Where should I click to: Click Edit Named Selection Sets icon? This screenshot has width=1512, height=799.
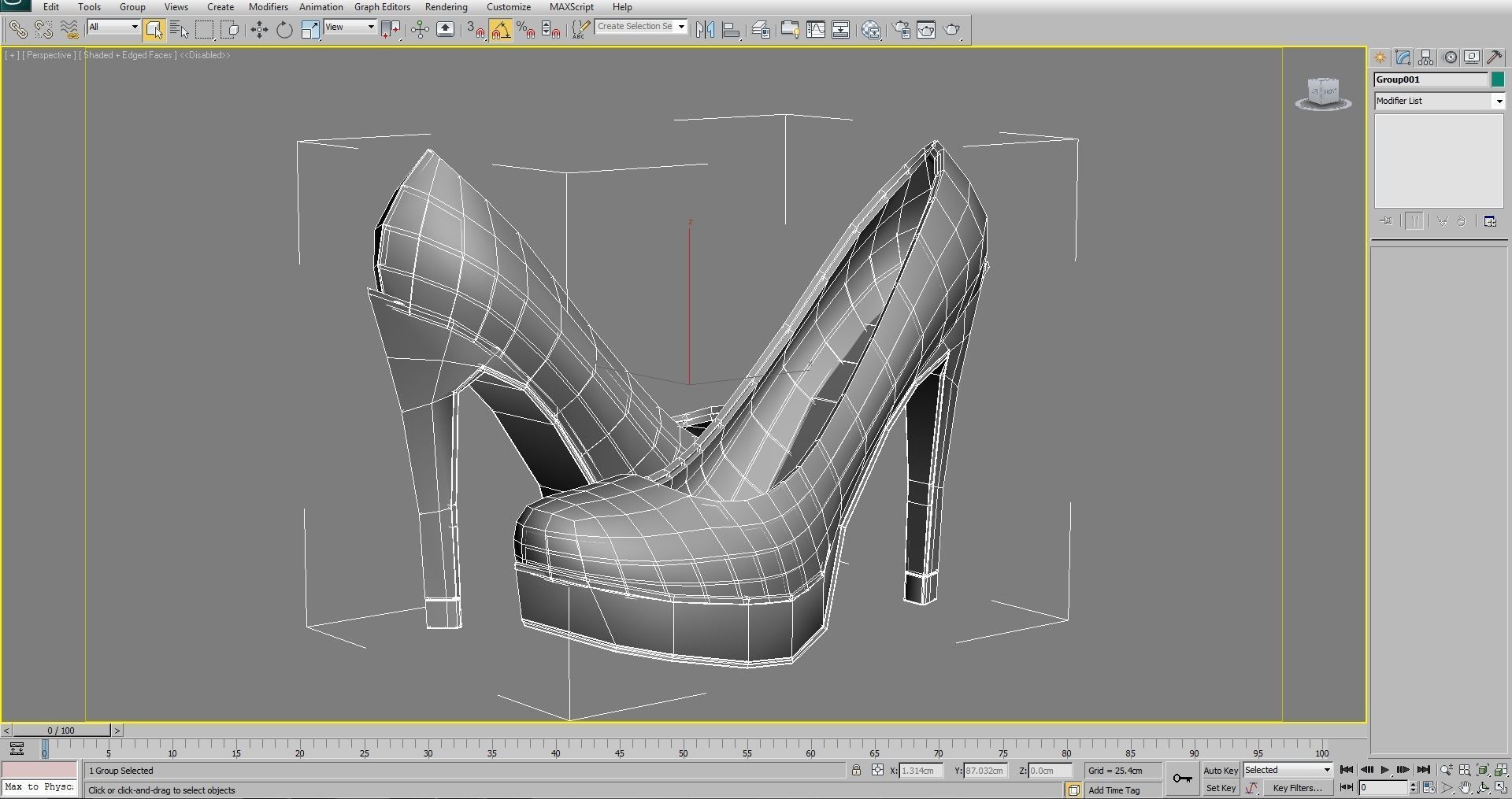pos(580,30)
